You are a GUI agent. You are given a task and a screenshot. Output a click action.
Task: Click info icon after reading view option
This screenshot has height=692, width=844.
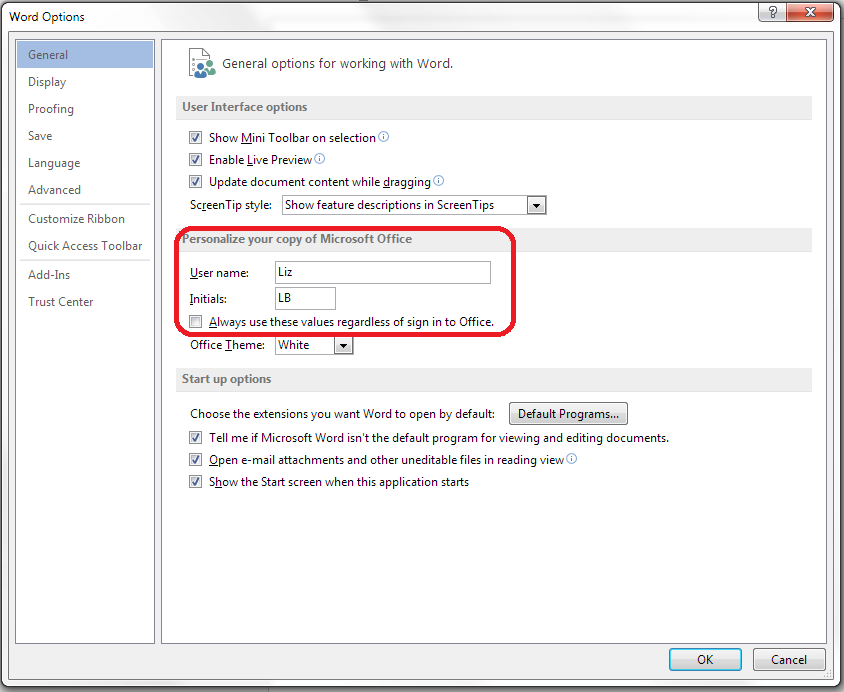[x=572, y=459]
